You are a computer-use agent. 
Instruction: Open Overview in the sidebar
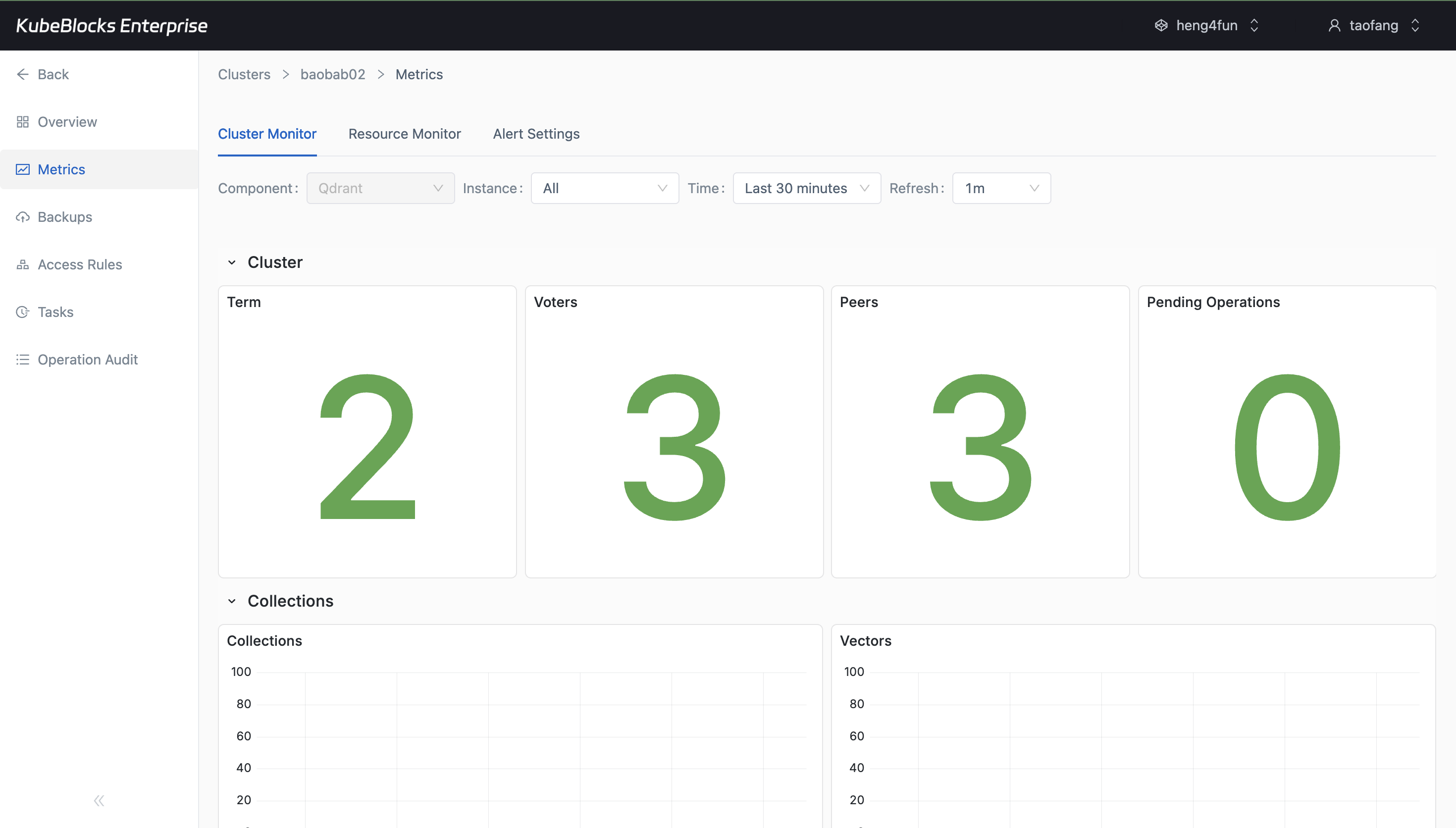click(x=99, y=122)
